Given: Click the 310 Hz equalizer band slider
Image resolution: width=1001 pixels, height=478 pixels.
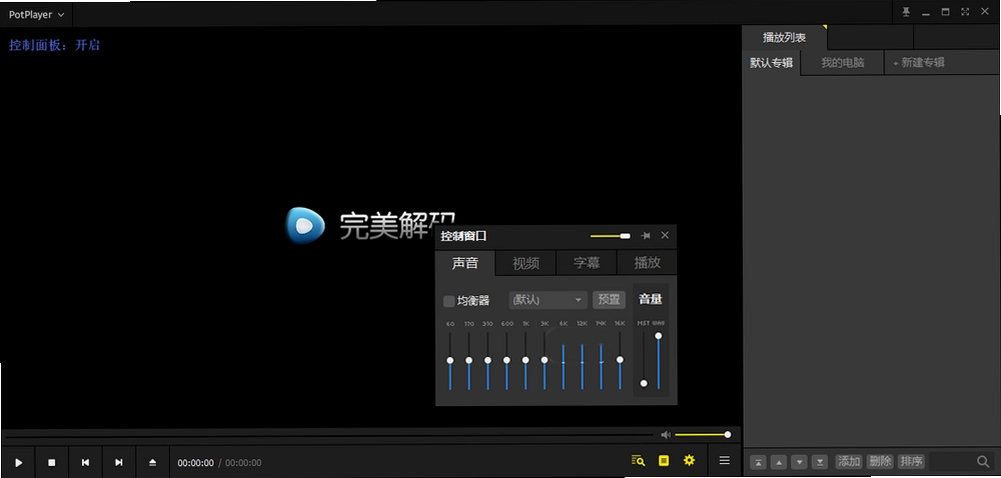Looking at the screenshot, I should point(488,361).
